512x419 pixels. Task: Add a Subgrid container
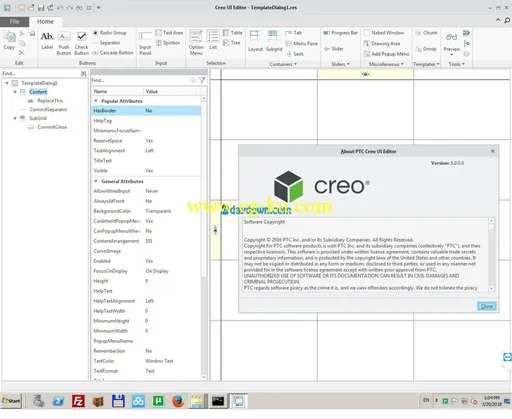tap(274, 41)
